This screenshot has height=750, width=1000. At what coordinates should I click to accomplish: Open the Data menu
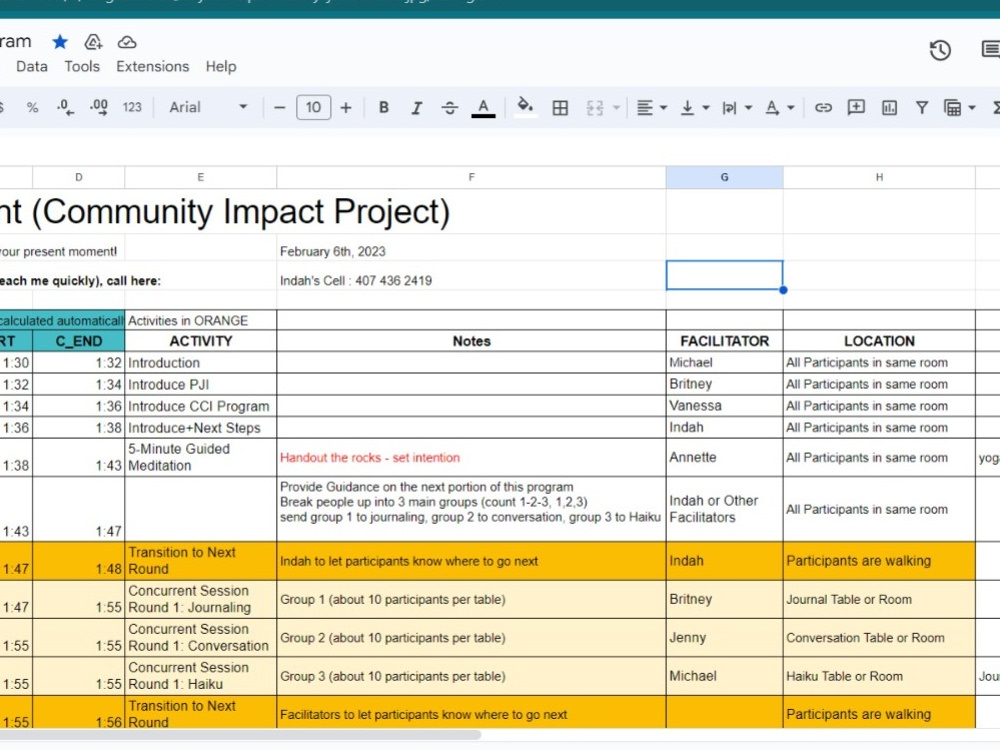[32, 66]
